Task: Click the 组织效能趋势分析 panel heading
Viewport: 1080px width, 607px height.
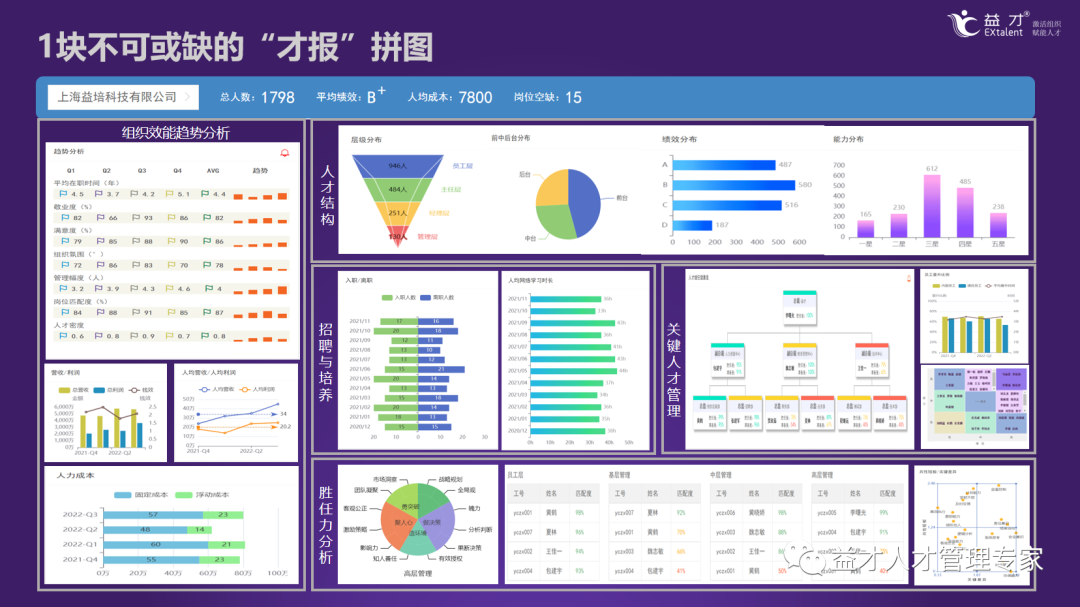Action: point(176,133)
